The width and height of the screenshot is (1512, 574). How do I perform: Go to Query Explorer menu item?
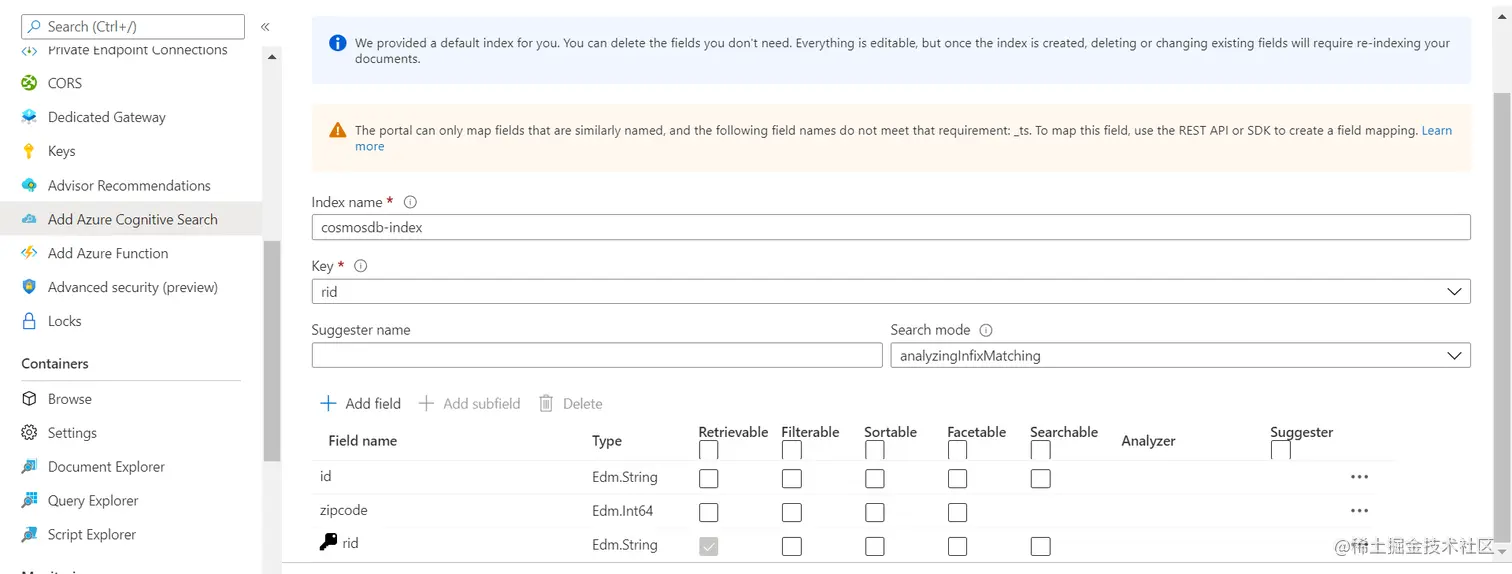coord(93,501)
